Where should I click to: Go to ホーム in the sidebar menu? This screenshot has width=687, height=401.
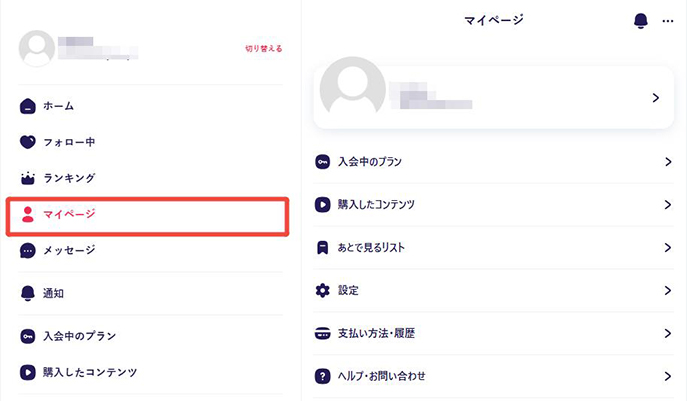(x=58, y=106)
